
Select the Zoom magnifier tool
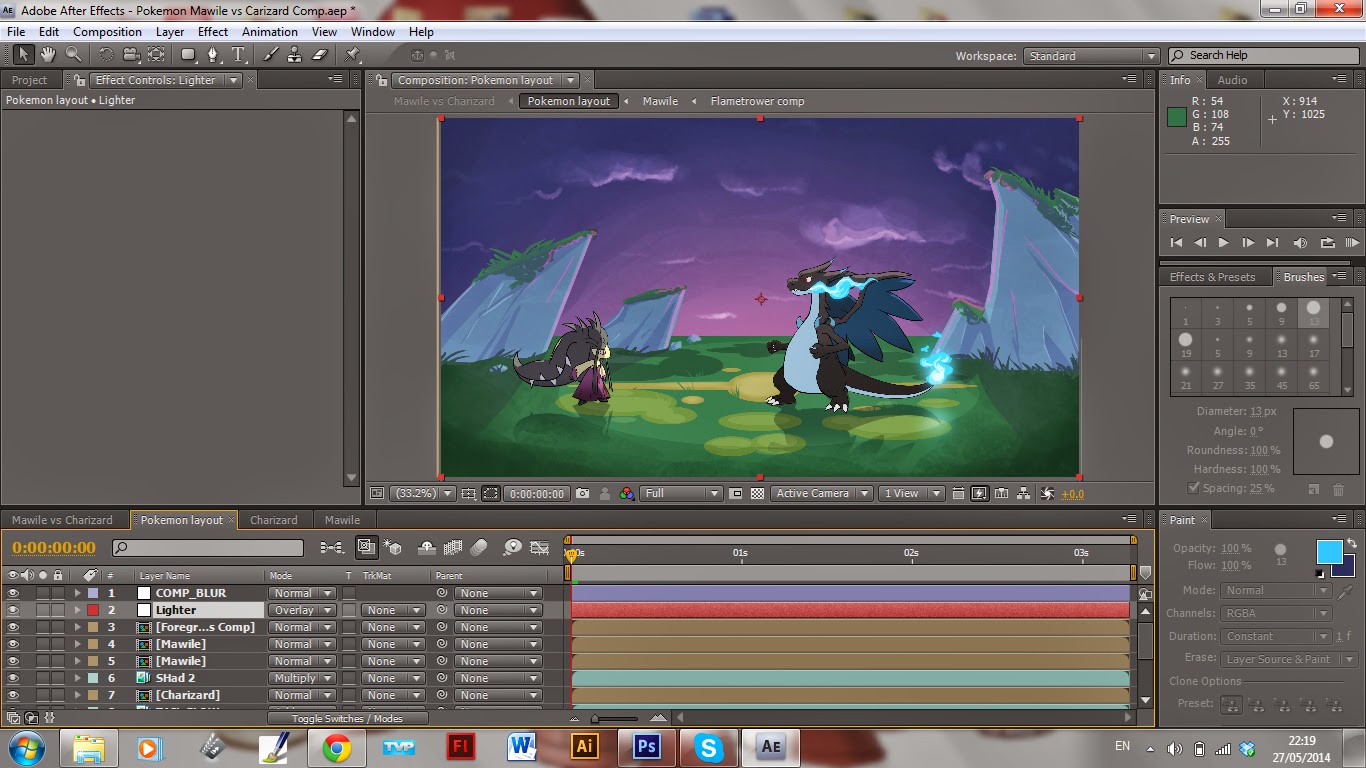73,55
